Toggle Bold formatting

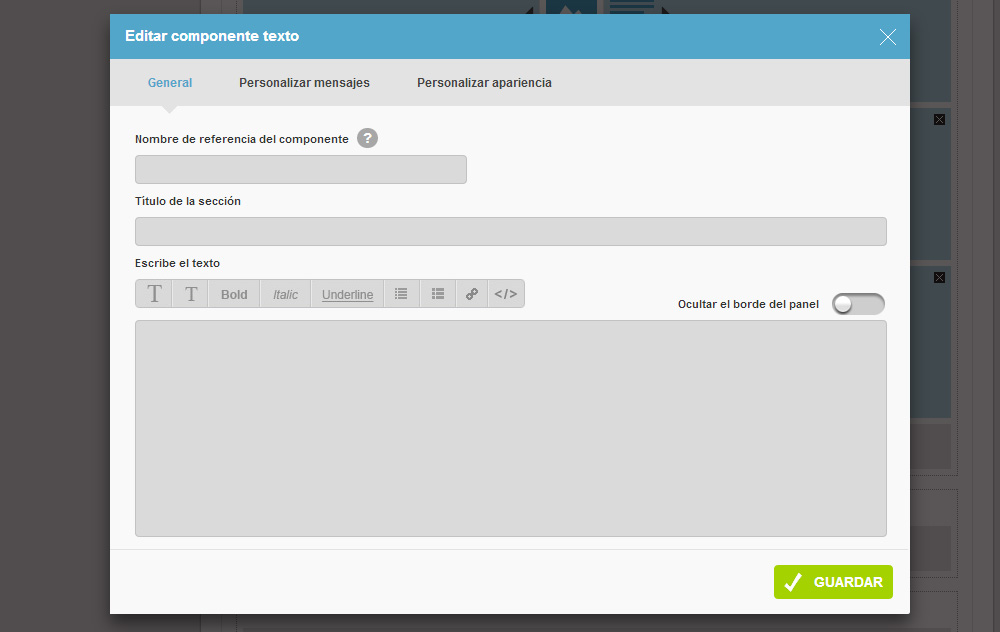pyautogui.click(x=234, y=294)
